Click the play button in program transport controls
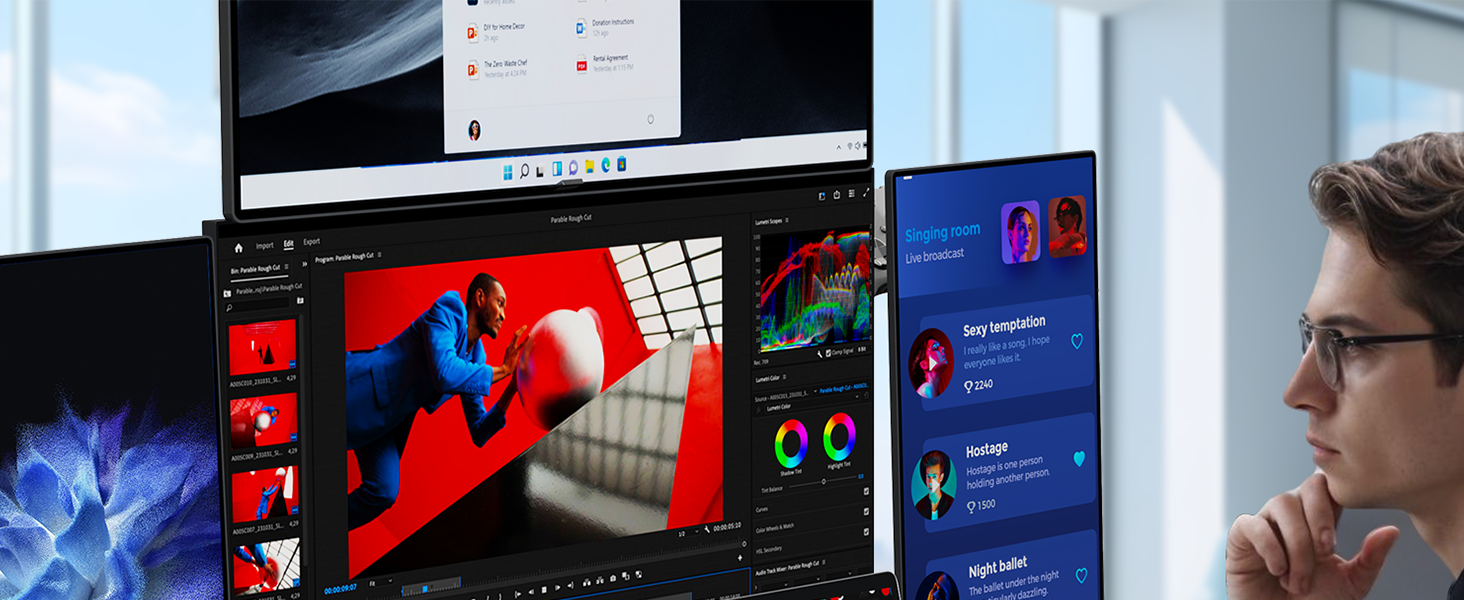Screen dimensions: 1464x600 (556, 588)
